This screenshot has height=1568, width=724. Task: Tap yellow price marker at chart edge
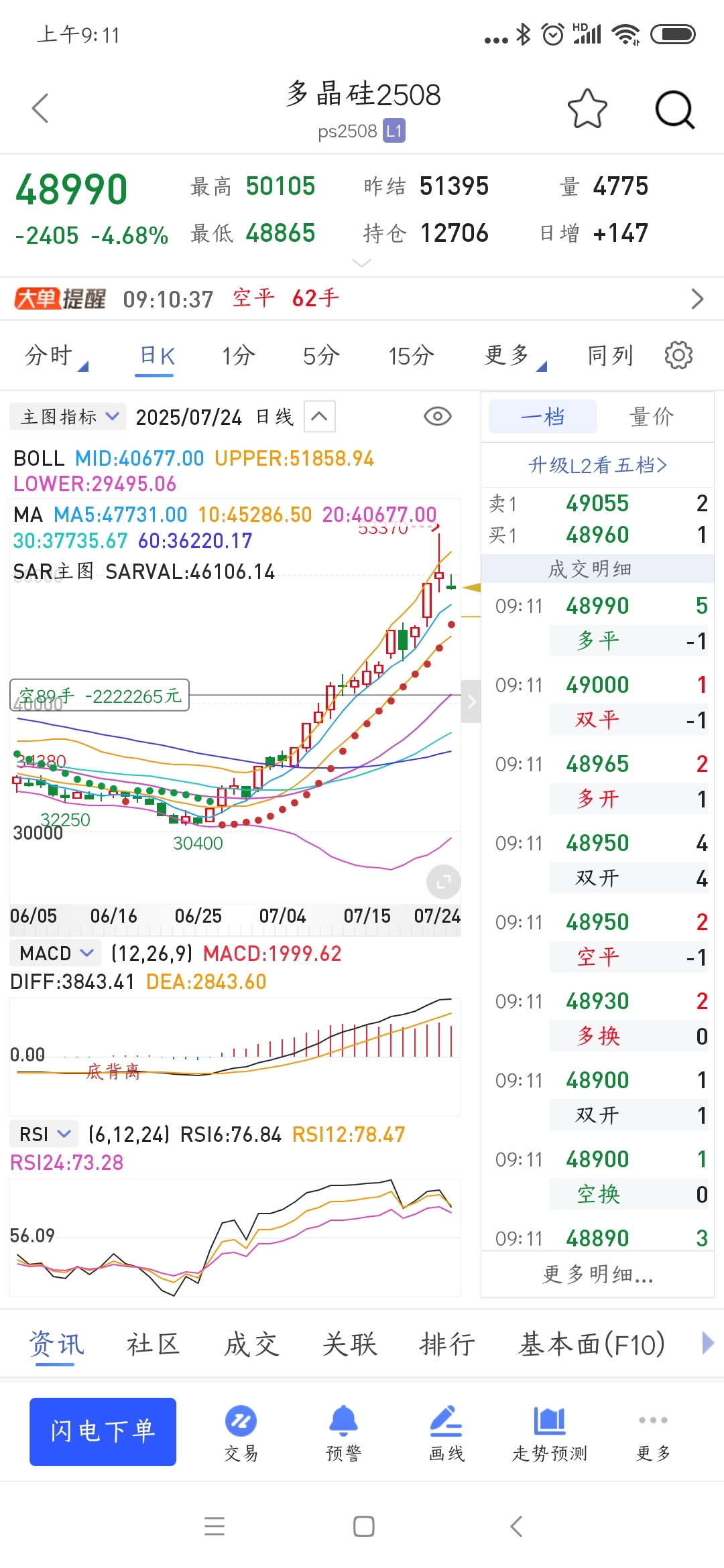coord(472,588)
